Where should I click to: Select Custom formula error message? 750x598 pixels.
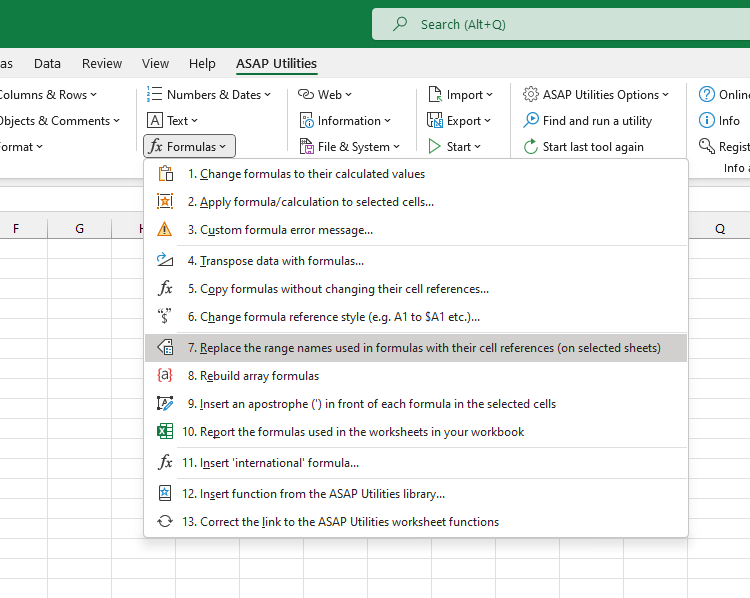416,230
